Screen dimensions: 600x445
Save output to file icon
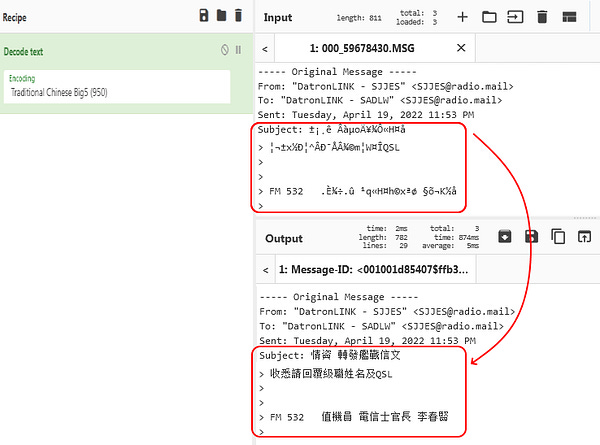point(532,236)
